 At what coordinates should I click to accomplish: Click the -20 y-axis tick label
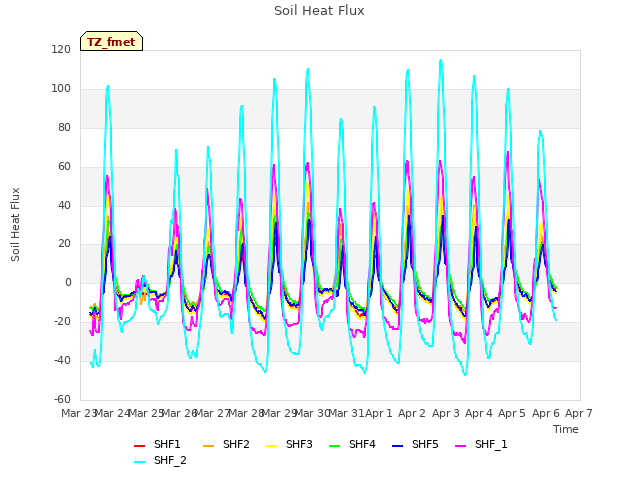coord(62,322)
